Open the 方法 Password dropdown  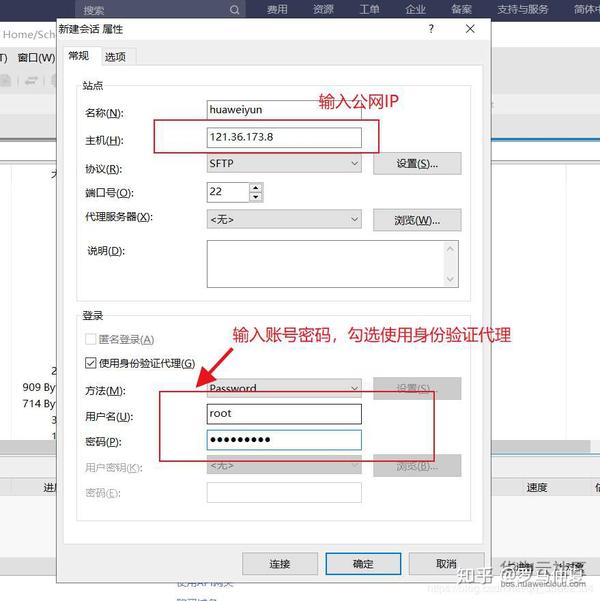(284, 388)
